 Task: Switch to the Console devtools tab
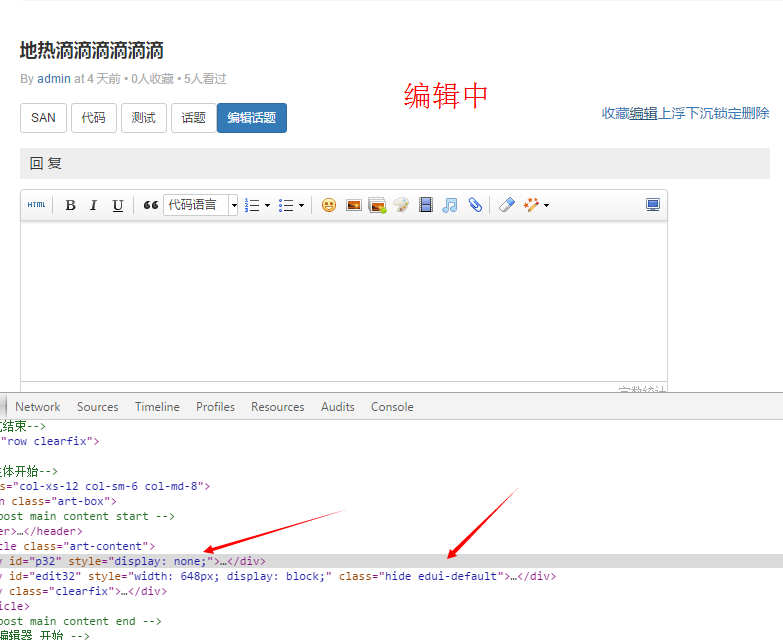392,407
